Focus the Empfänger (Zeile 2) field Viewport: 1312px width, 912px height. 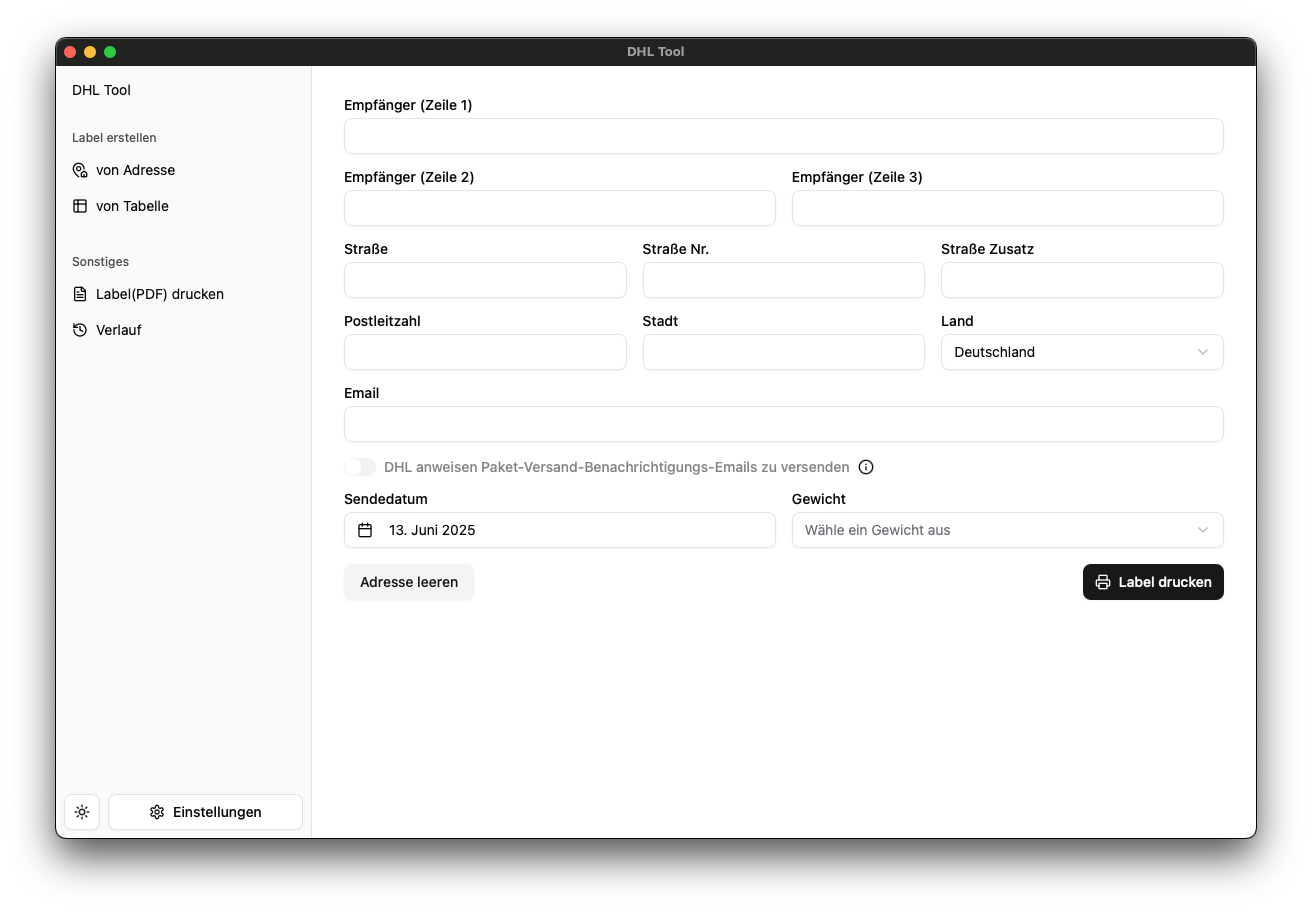click(560, 208)
